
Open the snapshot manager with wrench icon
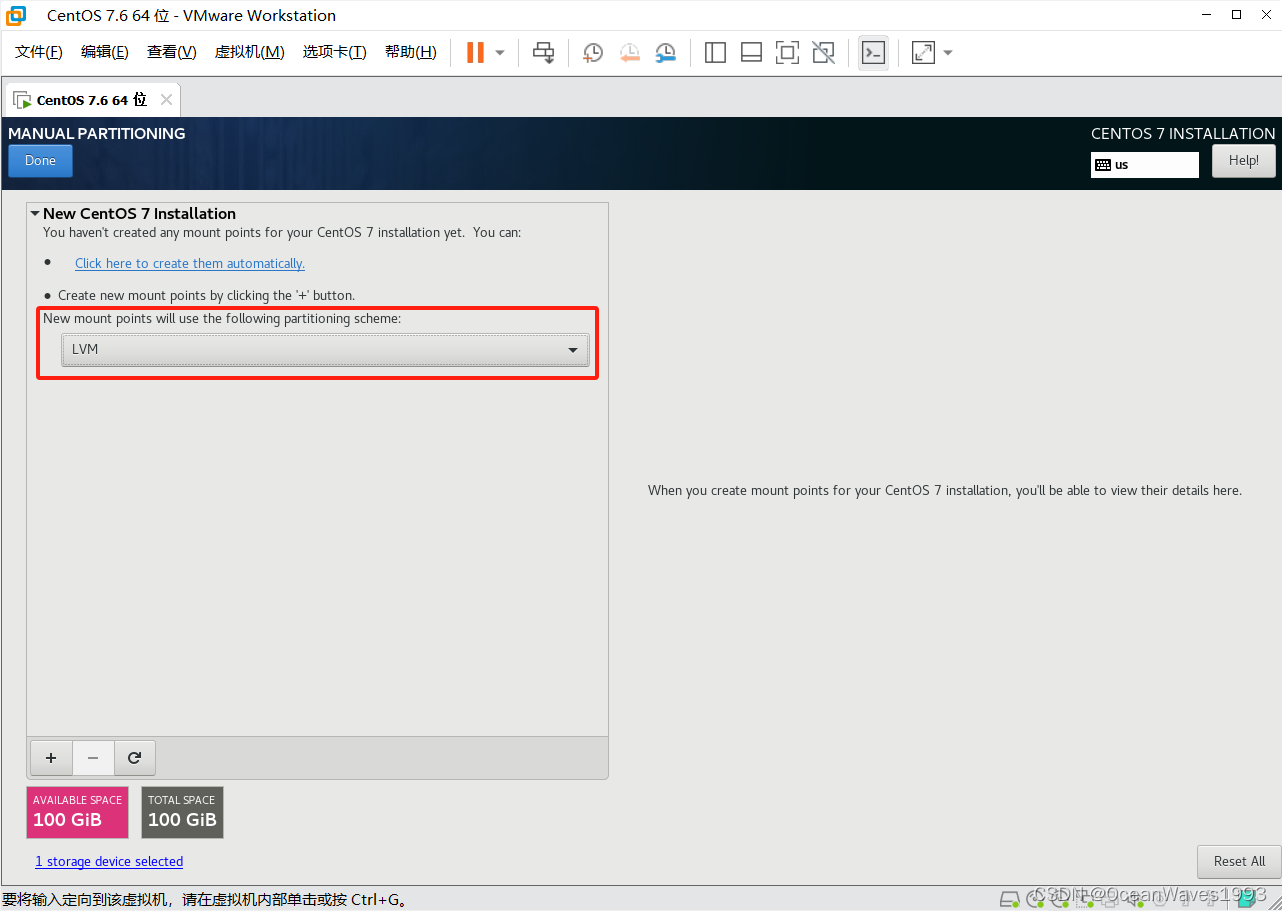(665, 53)
